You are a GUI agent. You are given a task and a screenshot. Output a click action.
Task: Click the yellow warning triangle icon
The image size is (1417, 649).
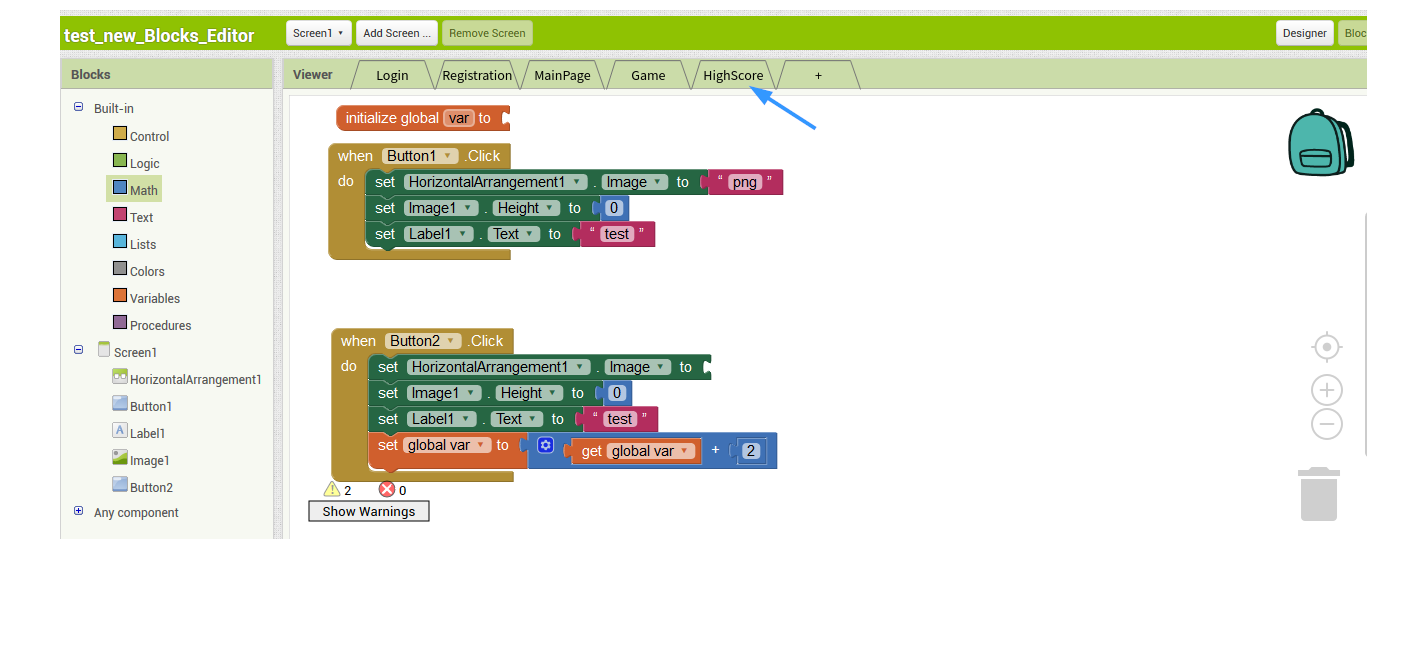click(332, 489)
